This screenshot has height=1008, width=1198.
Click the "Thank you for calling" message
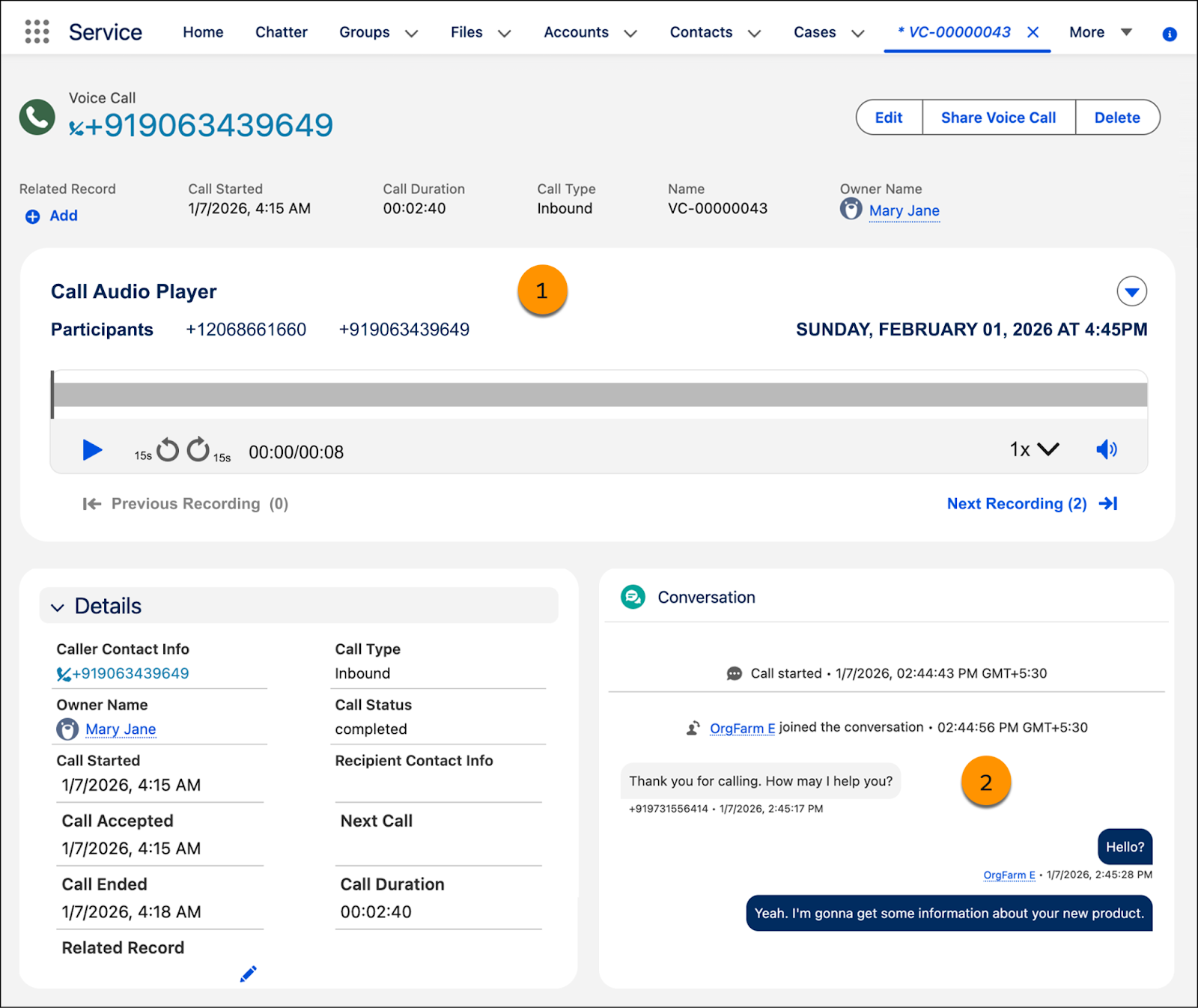coord(761,781)
